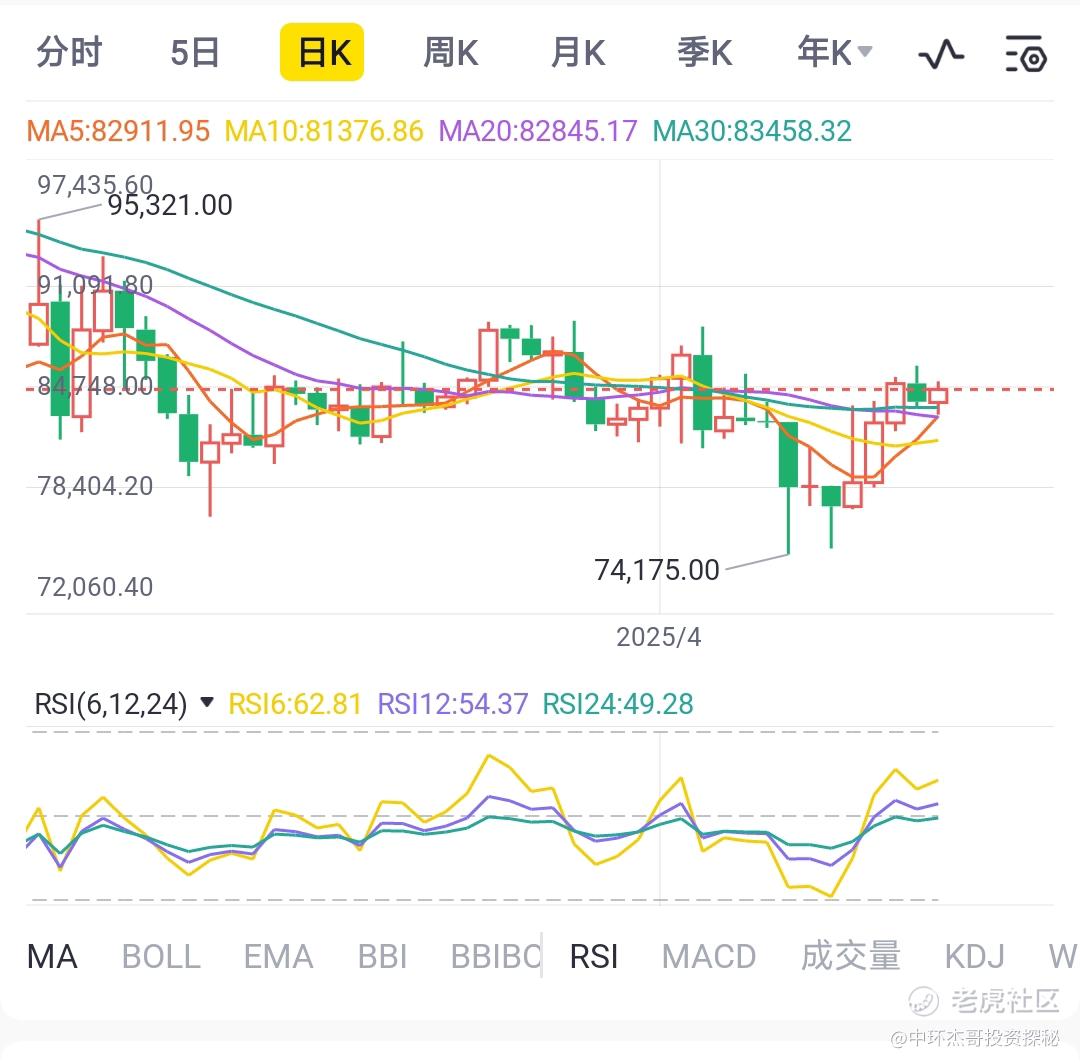Switch to the KDJ sub-indicator
1080x1063 pixels.
point(975,957)
